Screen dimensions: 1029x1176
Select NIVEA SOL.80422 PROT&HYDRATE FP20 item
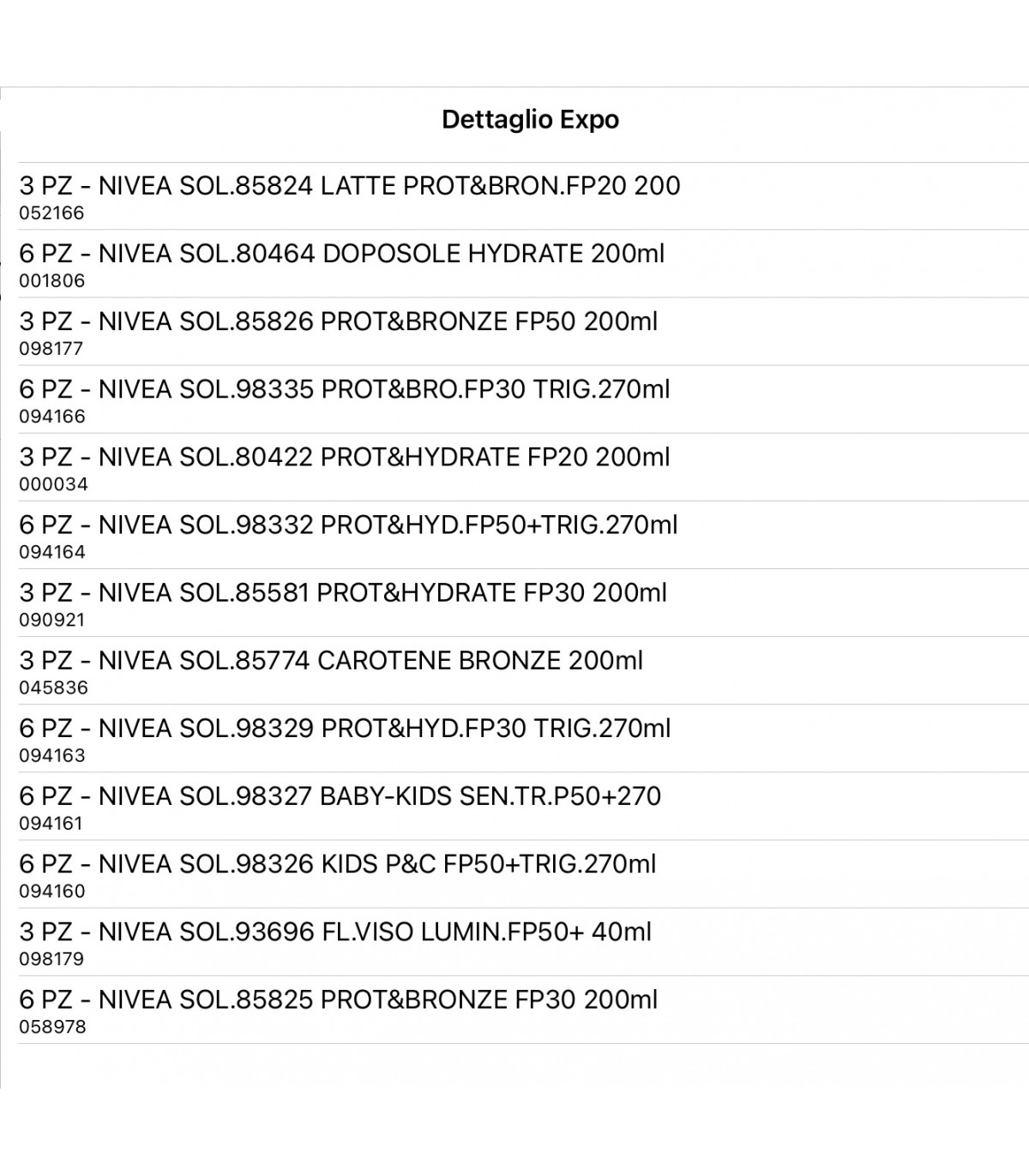click(x=523, y=467)
